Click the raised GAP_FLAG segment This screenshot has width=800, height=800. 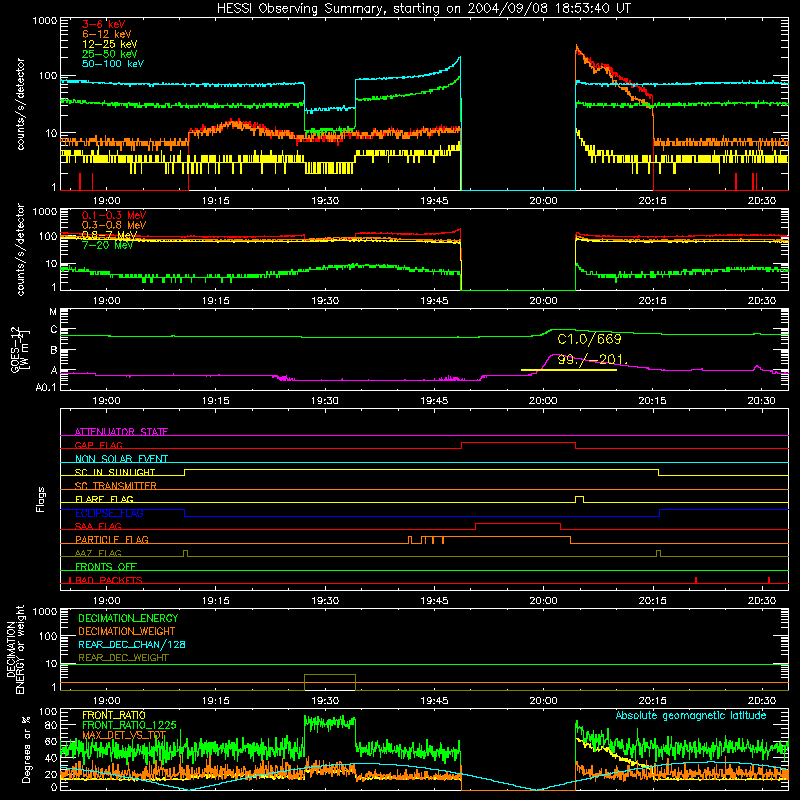518,443
